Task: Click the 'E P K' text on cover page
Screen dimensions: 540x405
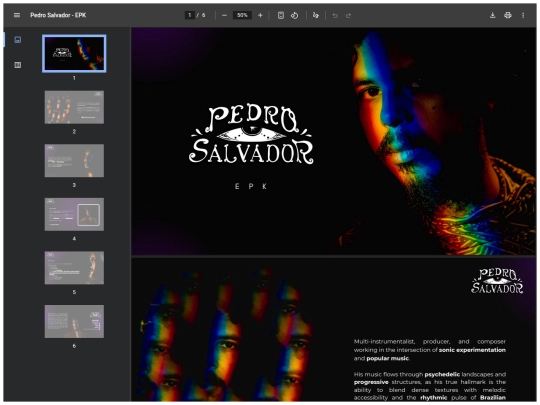Action: (x=251, y=186)
